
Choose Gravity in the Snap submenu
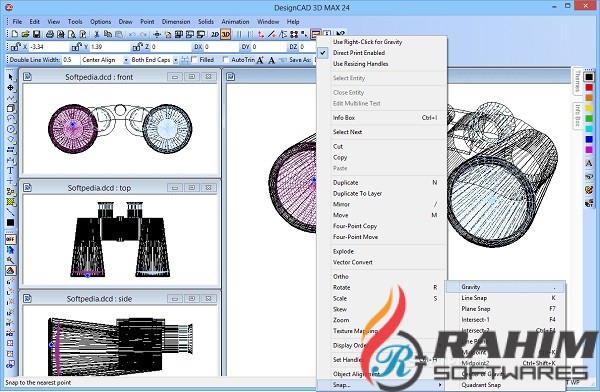(505, 287)
